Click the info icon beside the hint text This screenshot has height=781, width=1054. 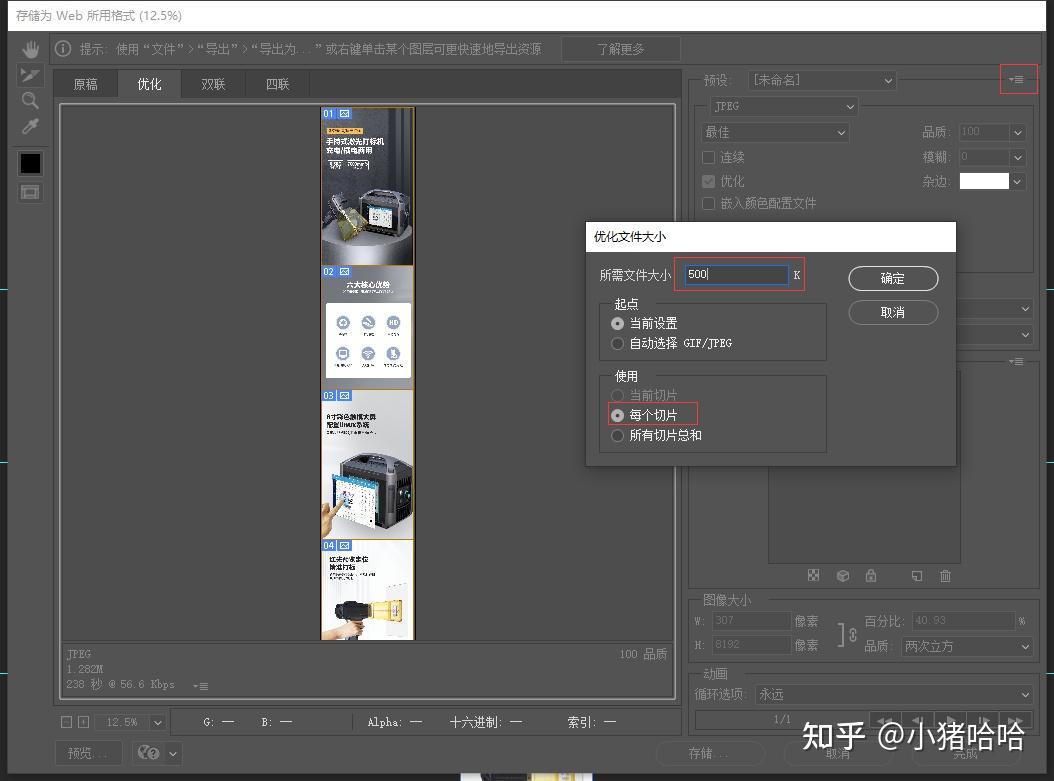[63, 48]
